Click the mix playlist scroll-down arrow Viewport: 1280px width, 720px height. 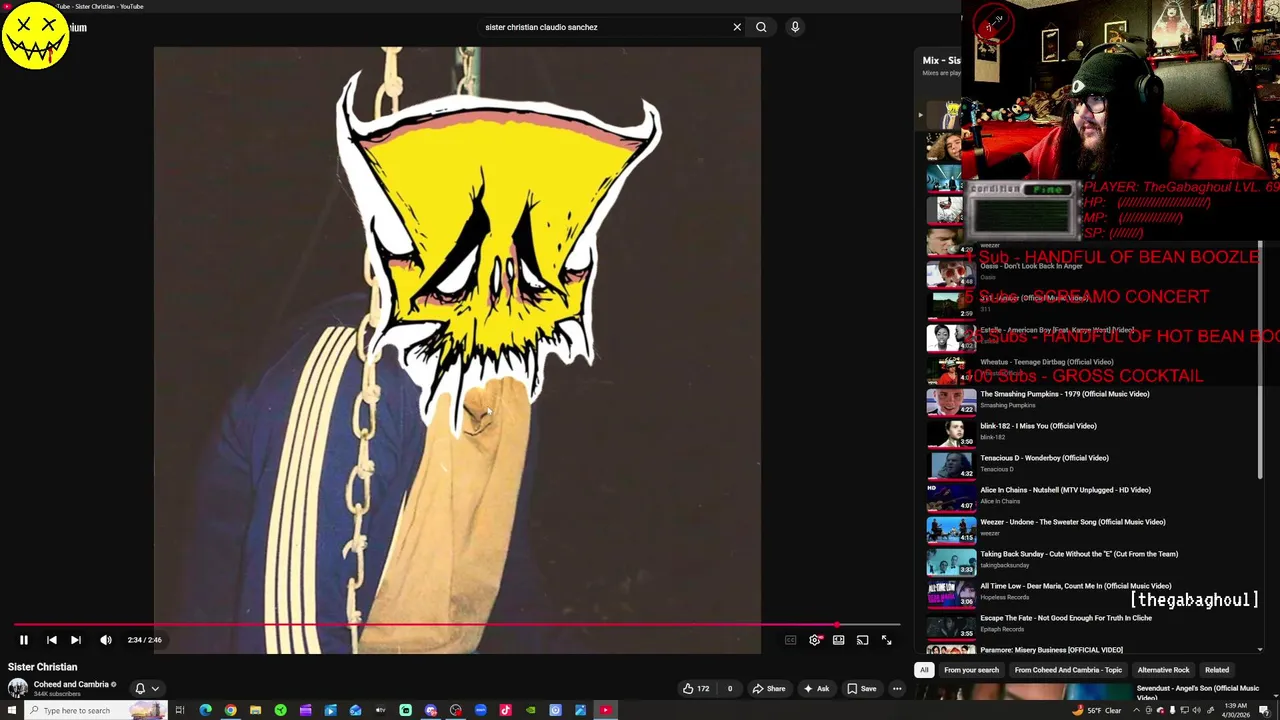click(1260, 650)
